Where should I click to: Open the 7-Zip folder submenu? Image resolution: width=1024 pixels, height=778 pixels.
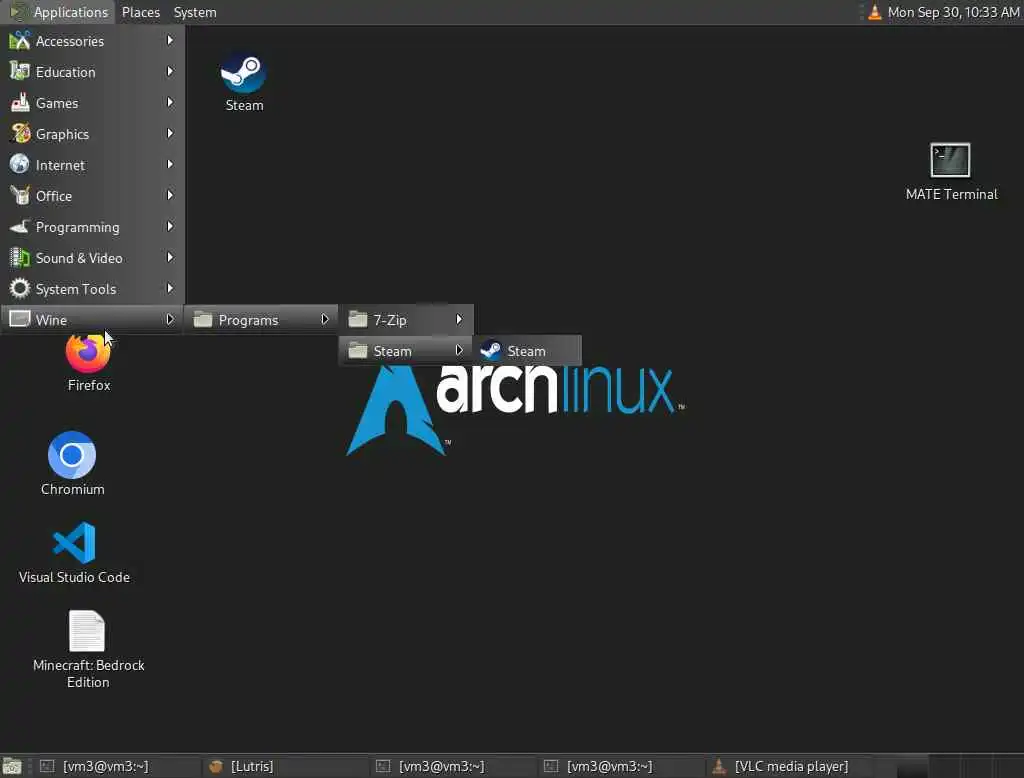[406, 319]
